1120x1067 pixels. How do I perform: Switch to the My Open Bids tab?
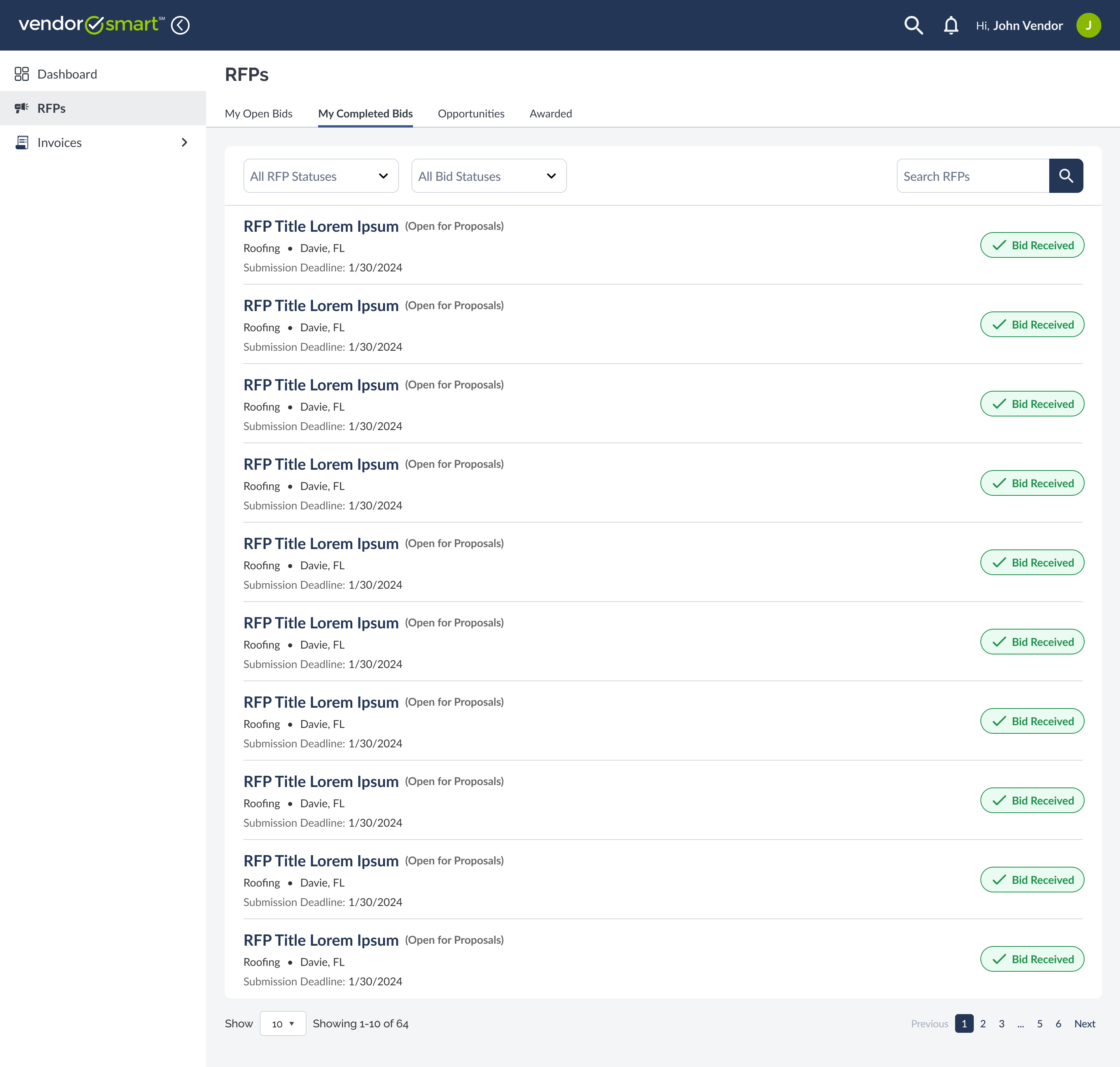pyautogui.click(x=258, y=114)
